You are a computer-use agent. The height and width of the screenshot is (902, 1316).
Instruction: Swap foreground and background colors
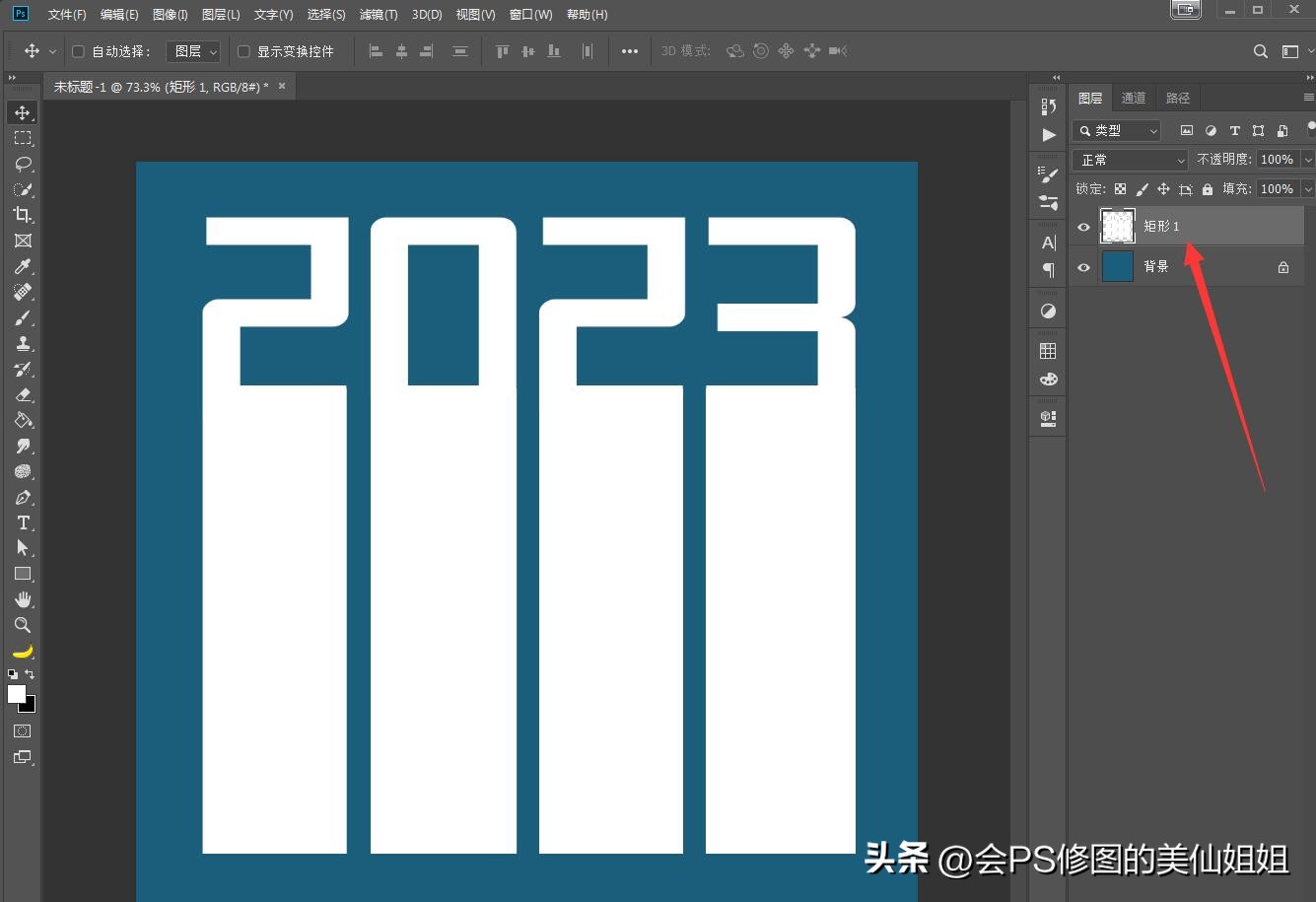[30, 674]
